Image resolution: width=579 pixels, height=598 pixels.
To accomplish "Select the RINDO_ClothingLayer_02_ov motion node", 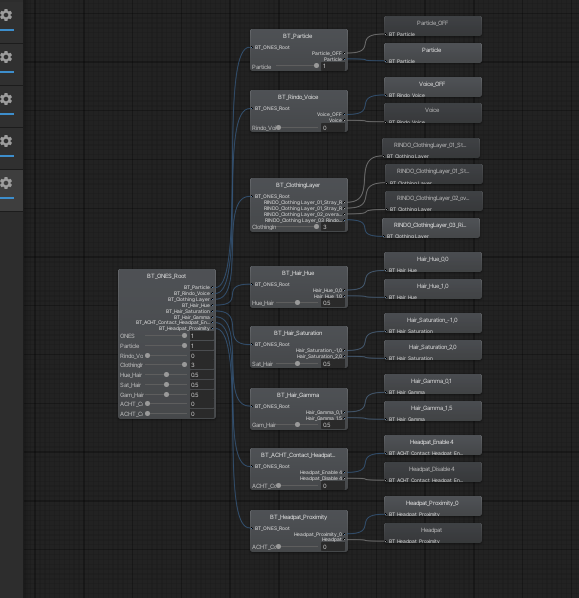I will point(434,201).
